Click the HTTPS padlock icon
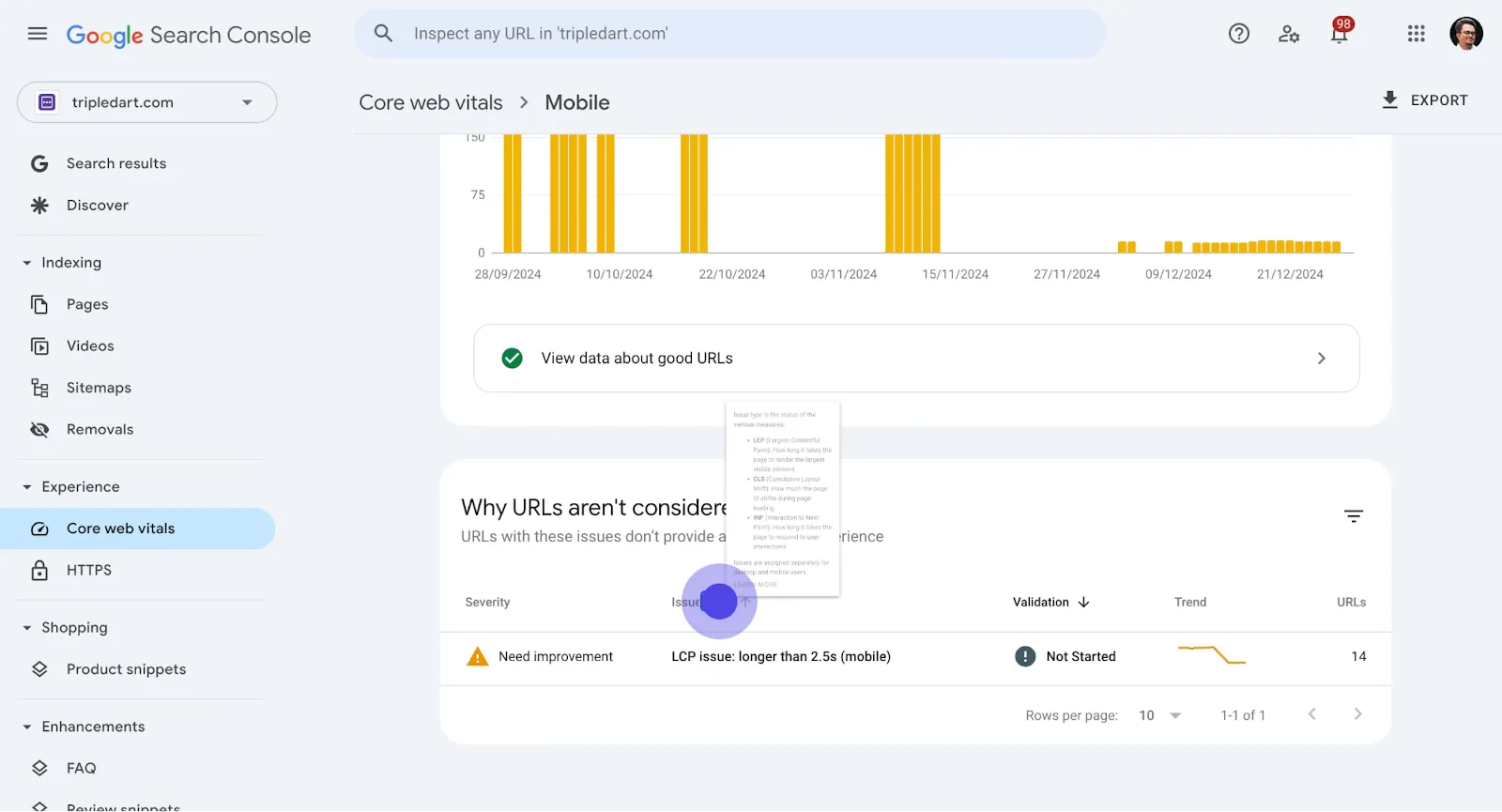The image size is (1502, 812). point(39,571)
